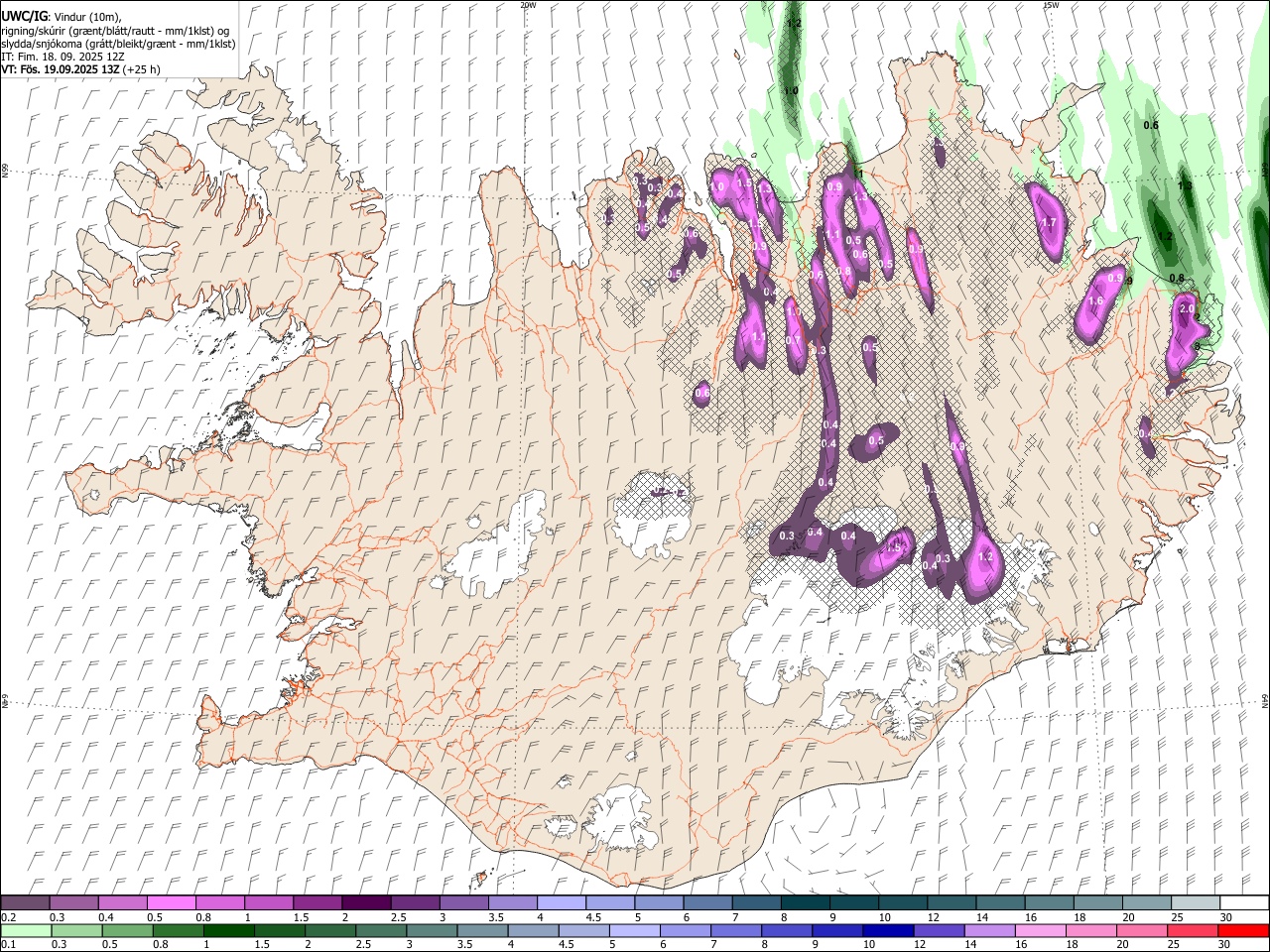The height and width of the screenshot is (952, 1270).
Task: Click the bright red swatch after 30 on lower legend
Action: click(x=1244, y=930)
